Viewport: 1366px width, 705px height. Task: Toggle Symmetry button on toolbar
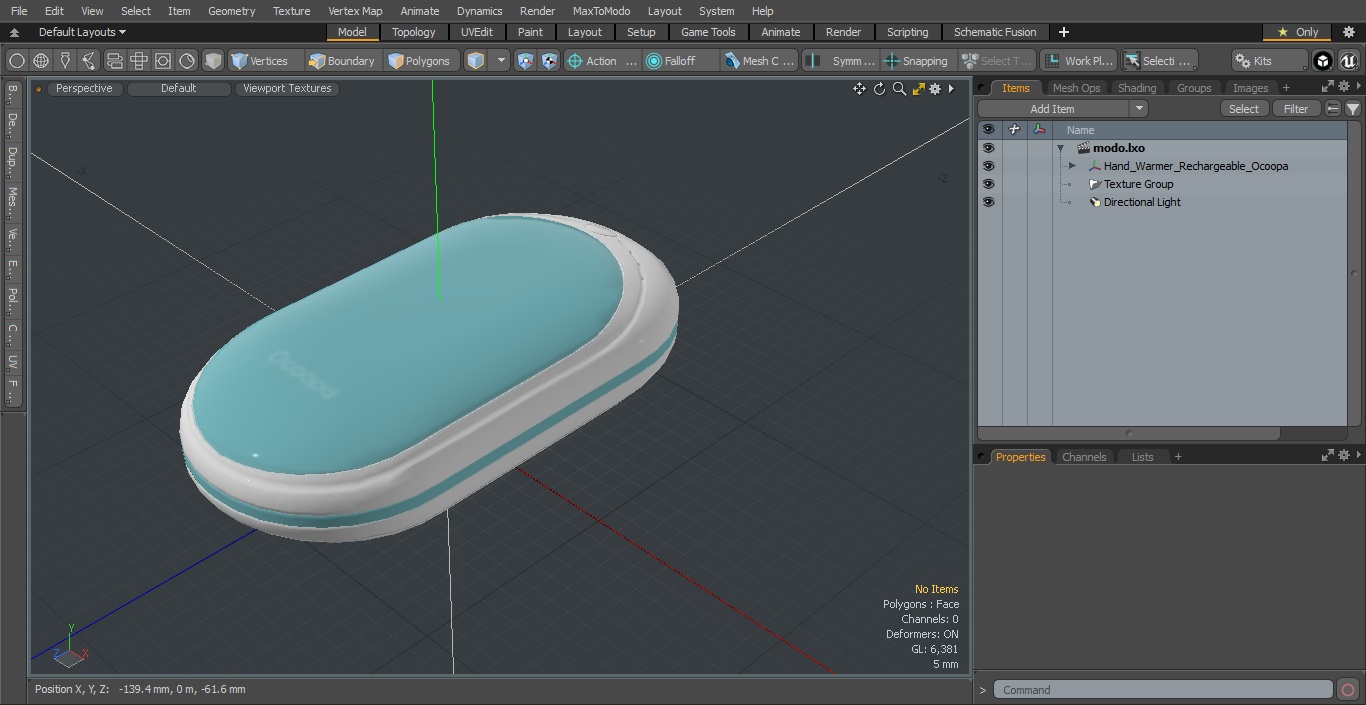point(841,61)
